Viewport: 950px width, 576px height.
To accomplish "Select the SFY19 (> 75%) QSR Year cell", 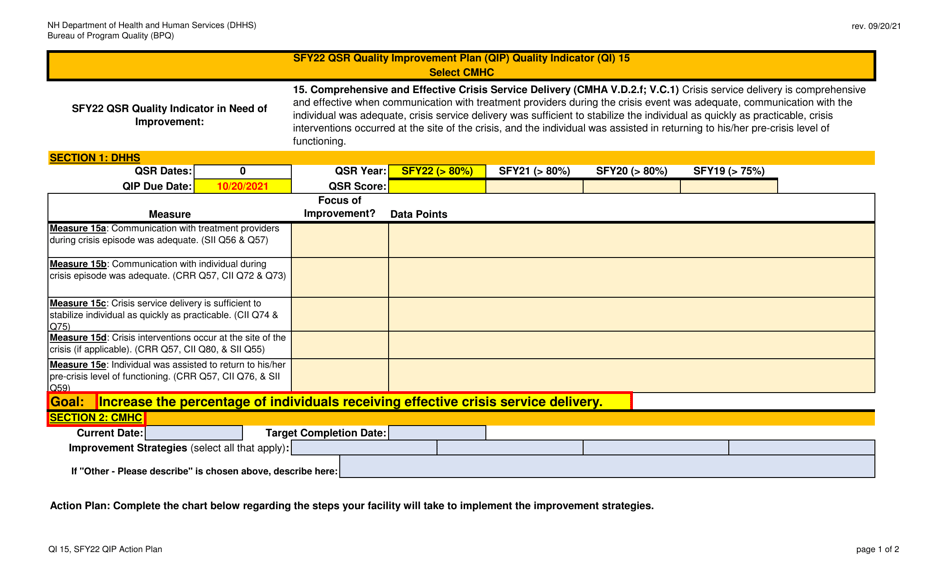I will click(x=732, y=171).
